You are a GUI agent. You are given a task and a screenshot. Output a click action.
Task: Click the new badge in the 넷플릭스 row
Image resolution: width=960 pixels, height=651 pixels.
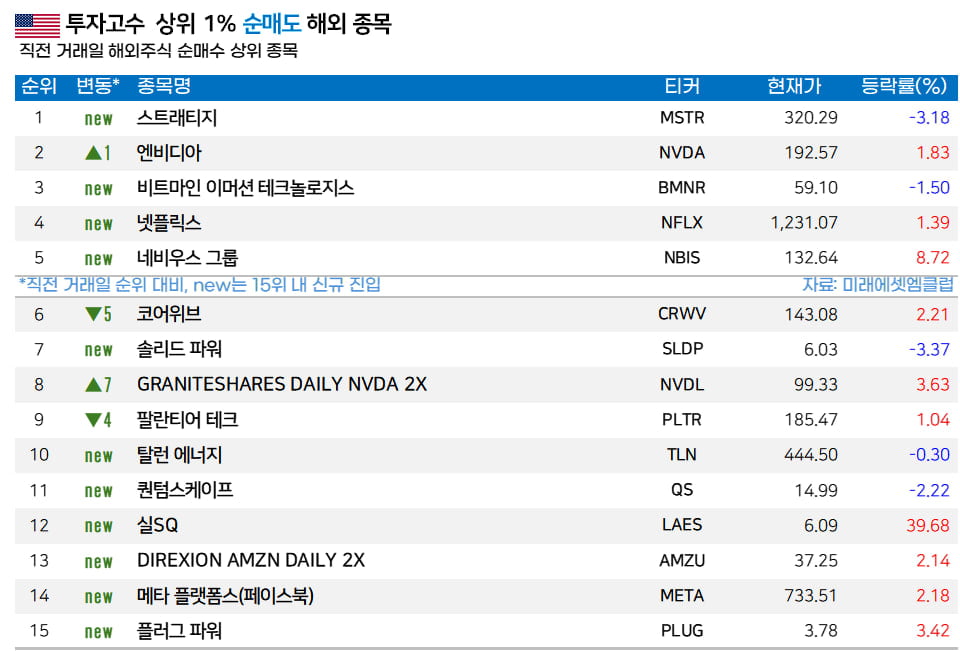98,224
